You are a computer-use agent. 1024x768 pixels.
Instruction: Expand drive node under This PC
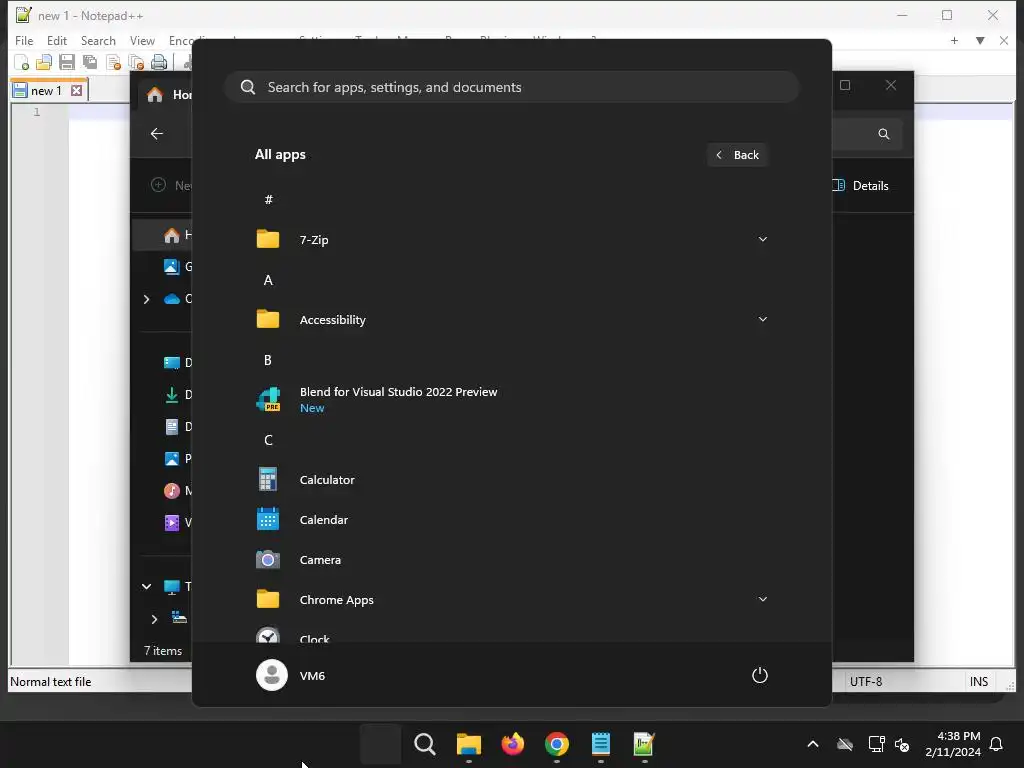click(x=154, y=619)
